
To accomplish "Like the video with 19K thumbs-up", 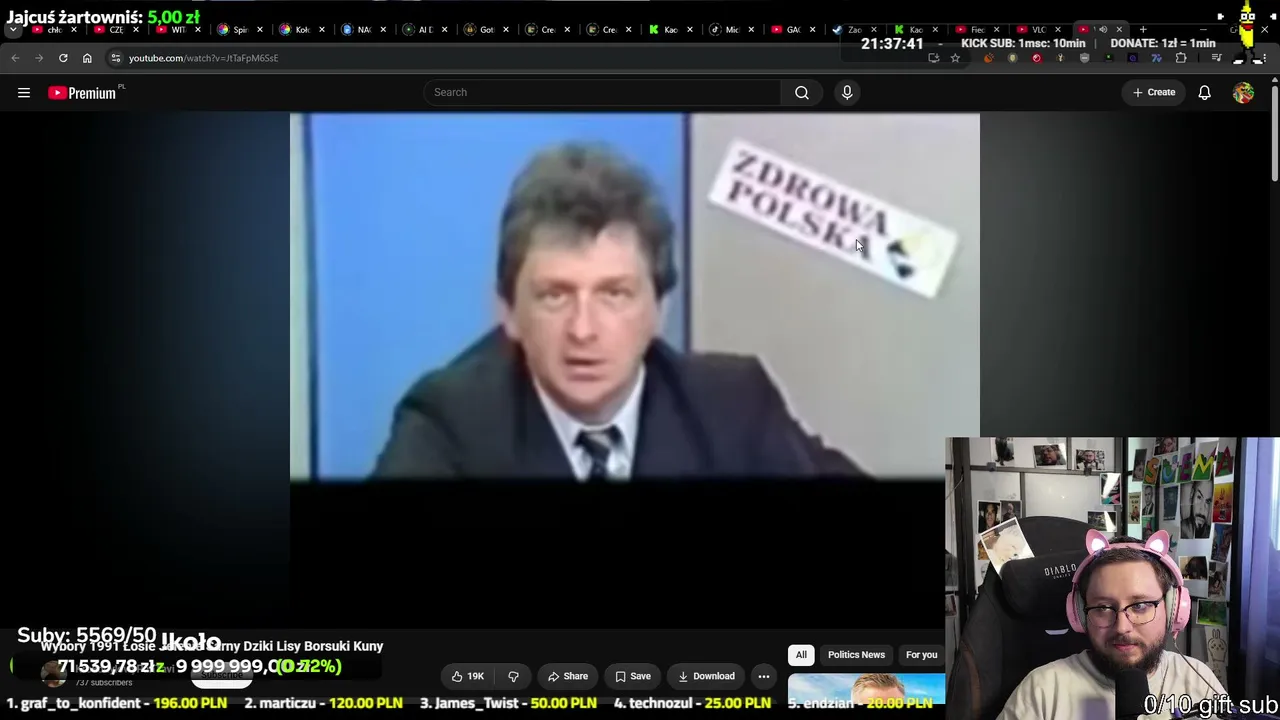I will 467,676.
